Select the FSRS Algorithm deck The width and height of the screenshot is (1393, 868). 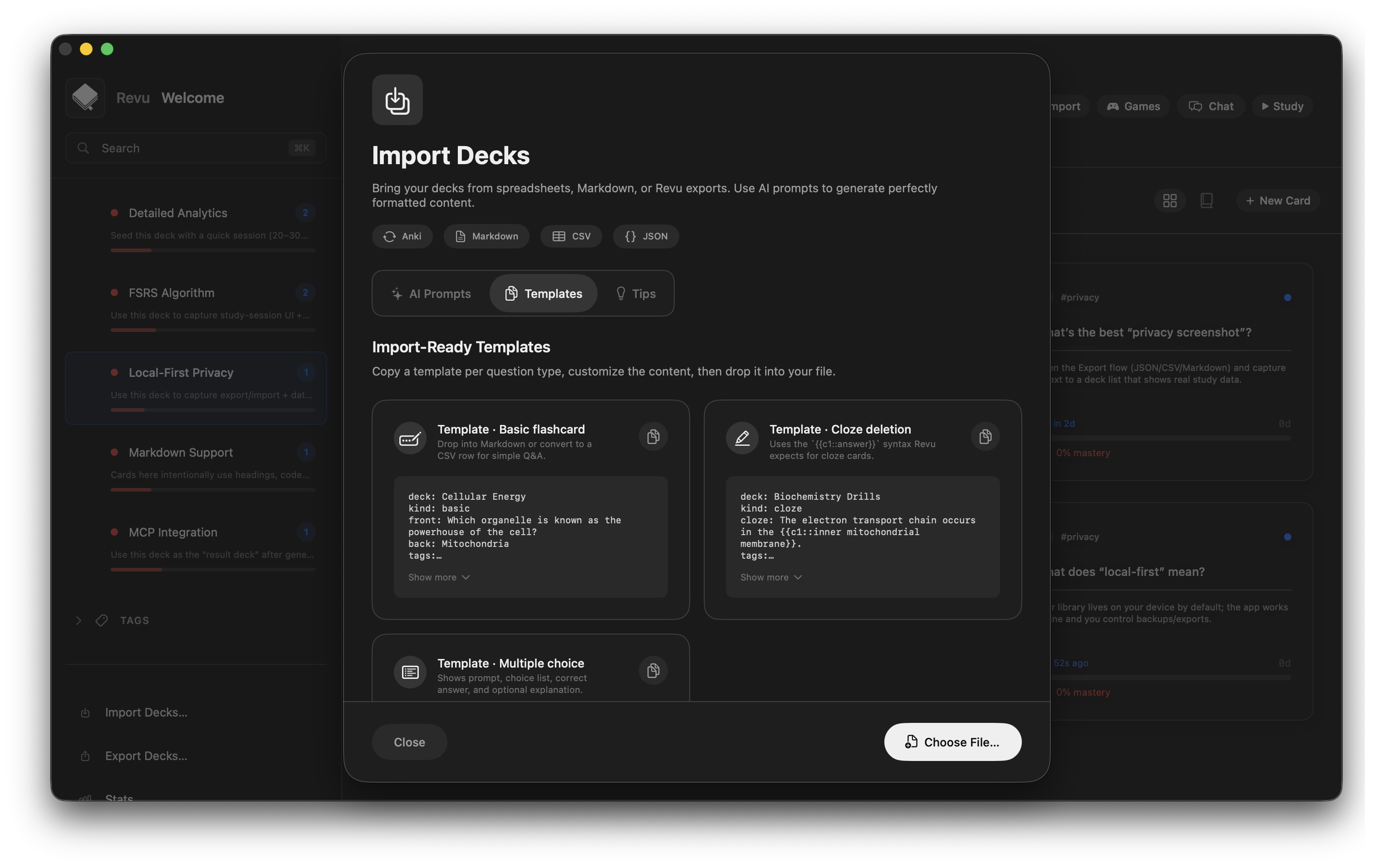196,308
